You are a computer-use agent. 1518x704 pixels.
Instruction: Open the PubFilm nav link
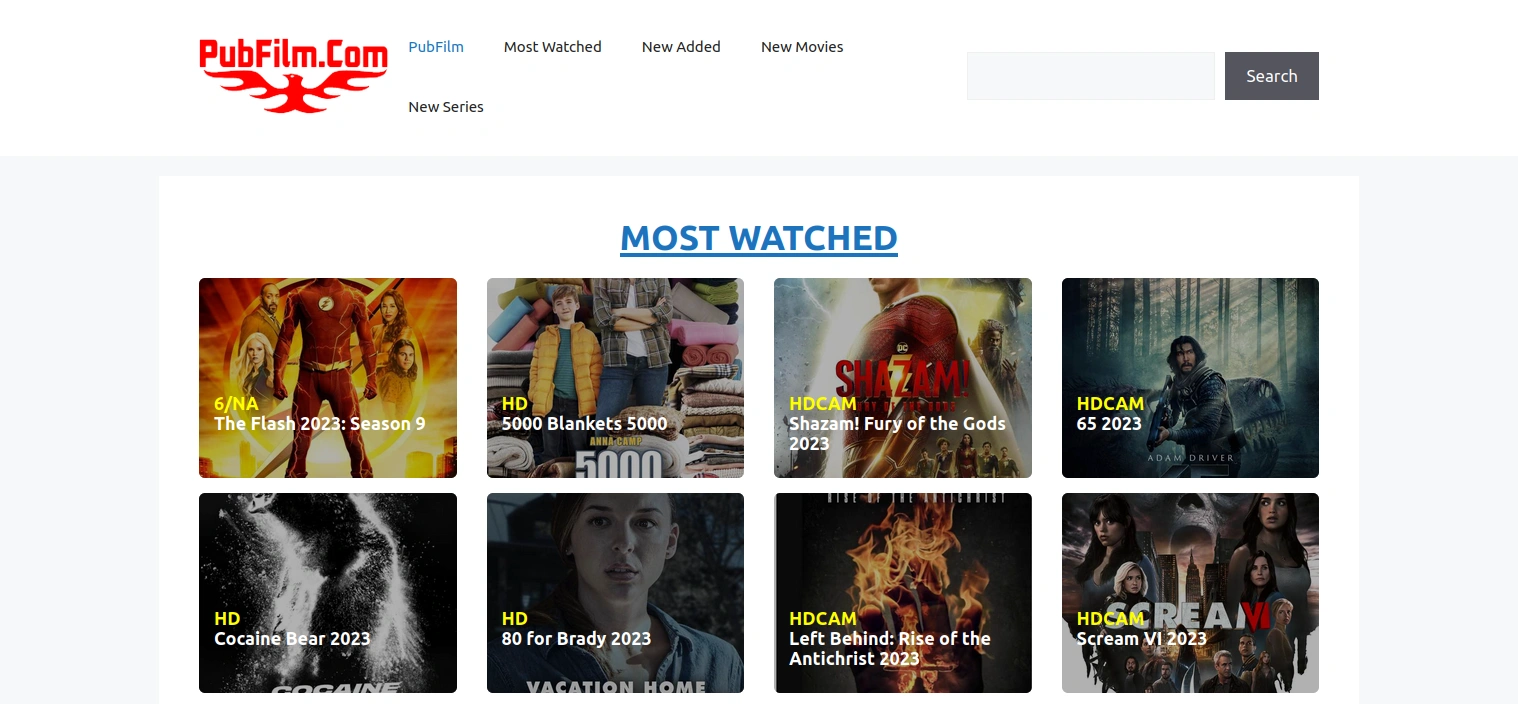click(436, 47)
